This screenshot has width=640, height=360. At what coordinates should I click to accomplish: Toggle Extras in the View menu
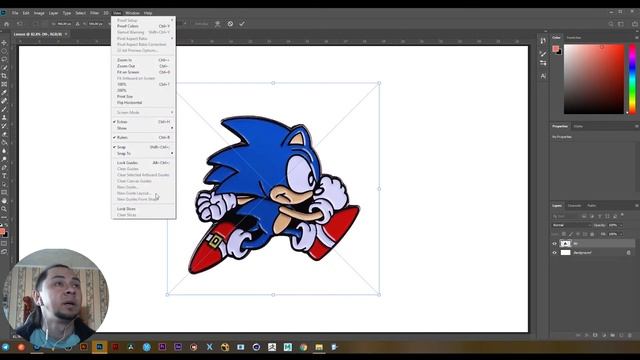tap(143, 122)
